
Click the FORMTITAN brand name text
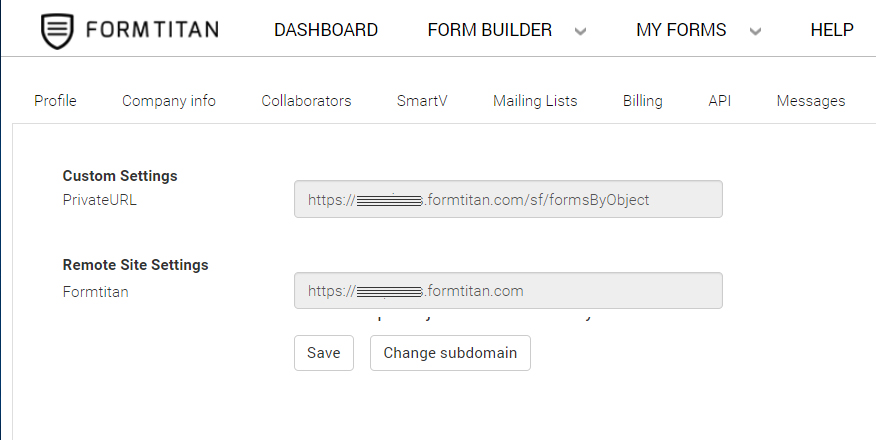[152, 30]
